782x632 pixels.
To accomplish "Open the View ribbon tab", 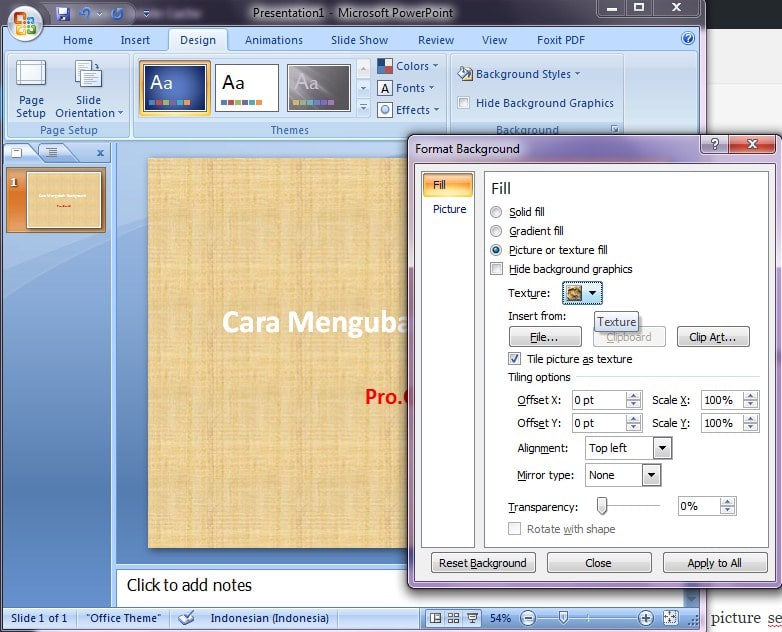I will [x=494, y=40].
